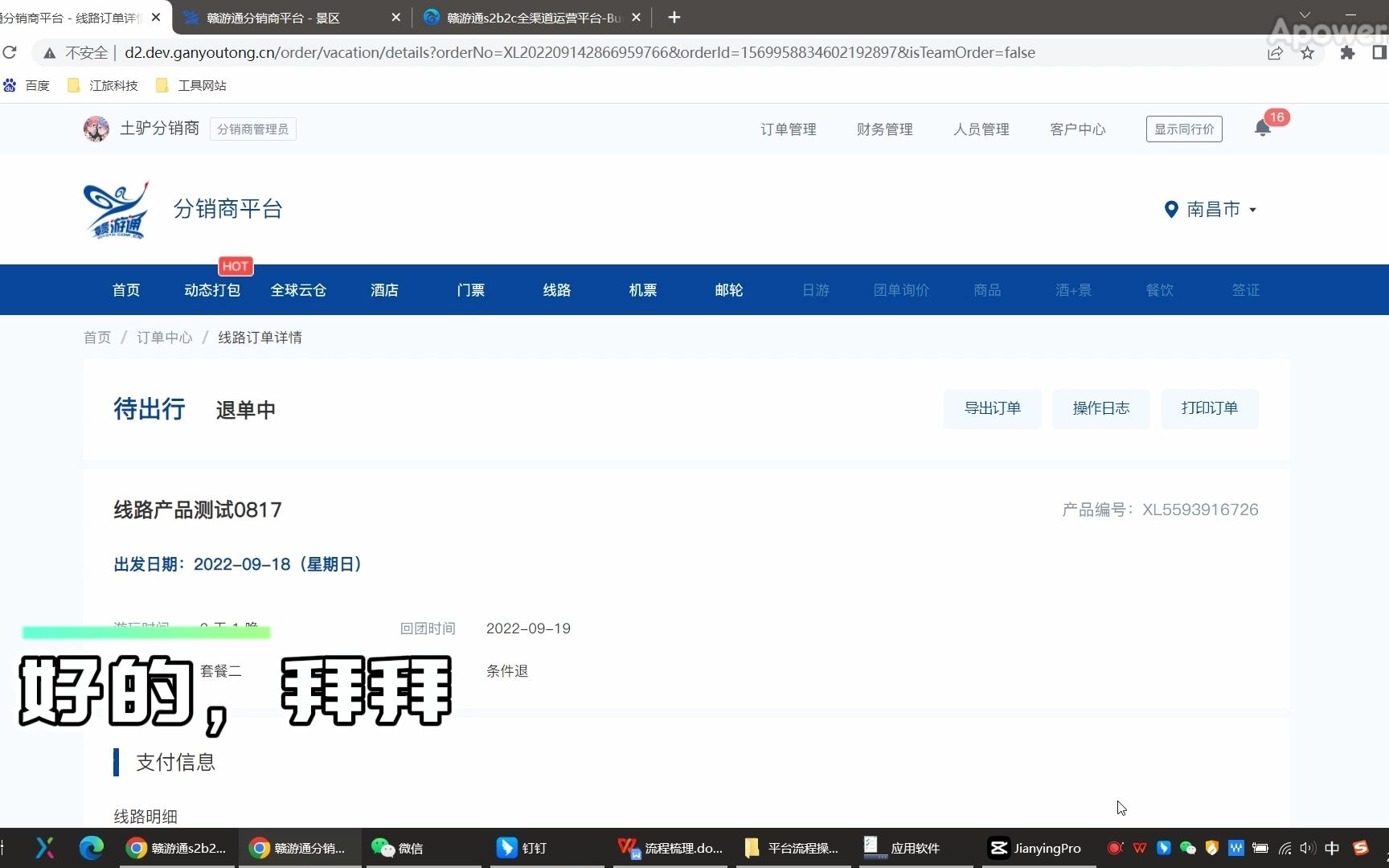
Task: Open the share page icon in address bar
Action: tap(1275, 53)
